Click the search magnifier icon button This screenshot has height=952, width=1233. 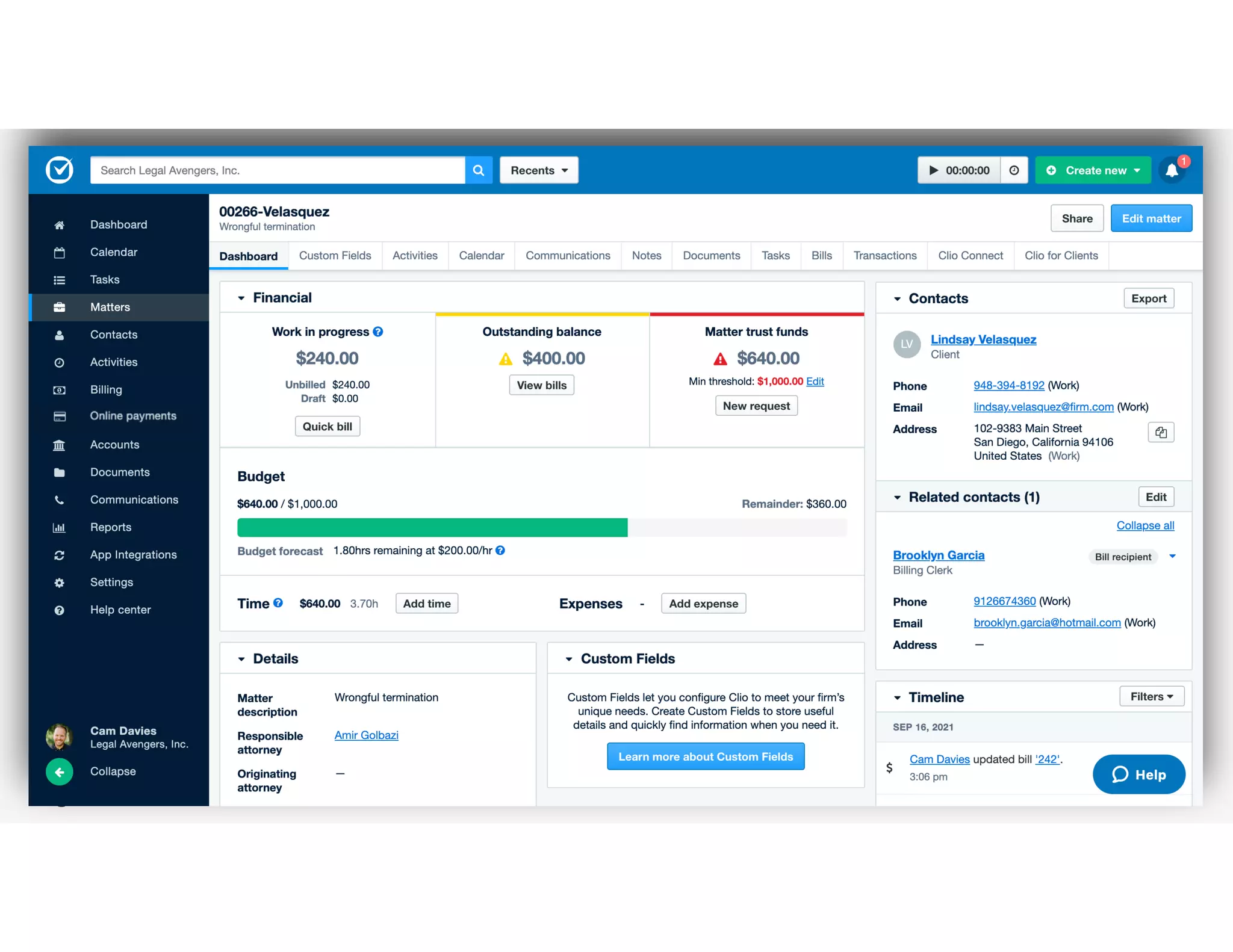tap(479, 170)
